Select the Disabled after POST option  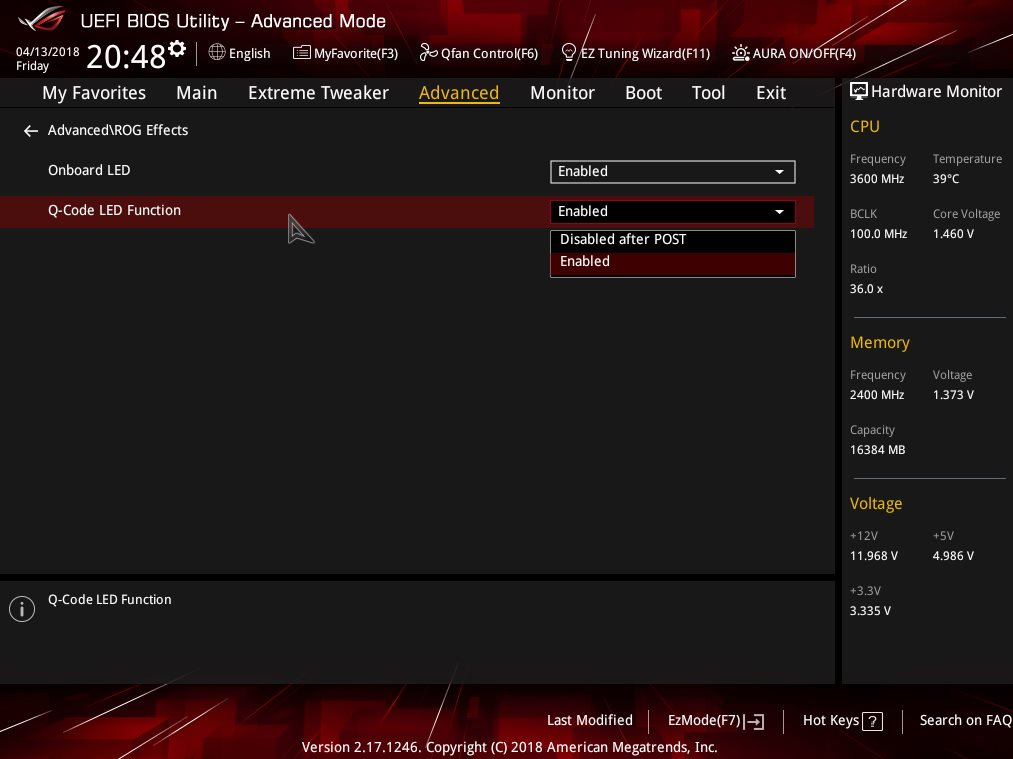click(673, 240)
